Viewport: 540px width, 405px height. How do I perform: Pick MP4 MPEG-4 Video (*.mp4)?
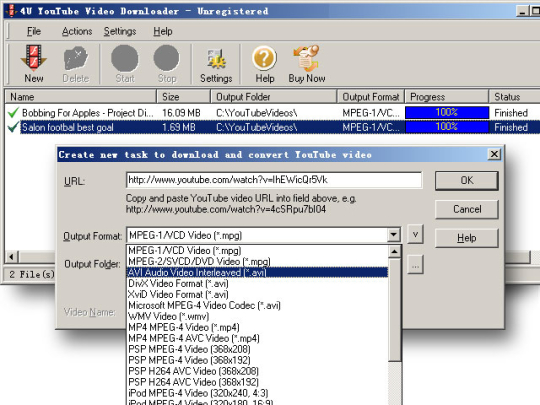257,327
